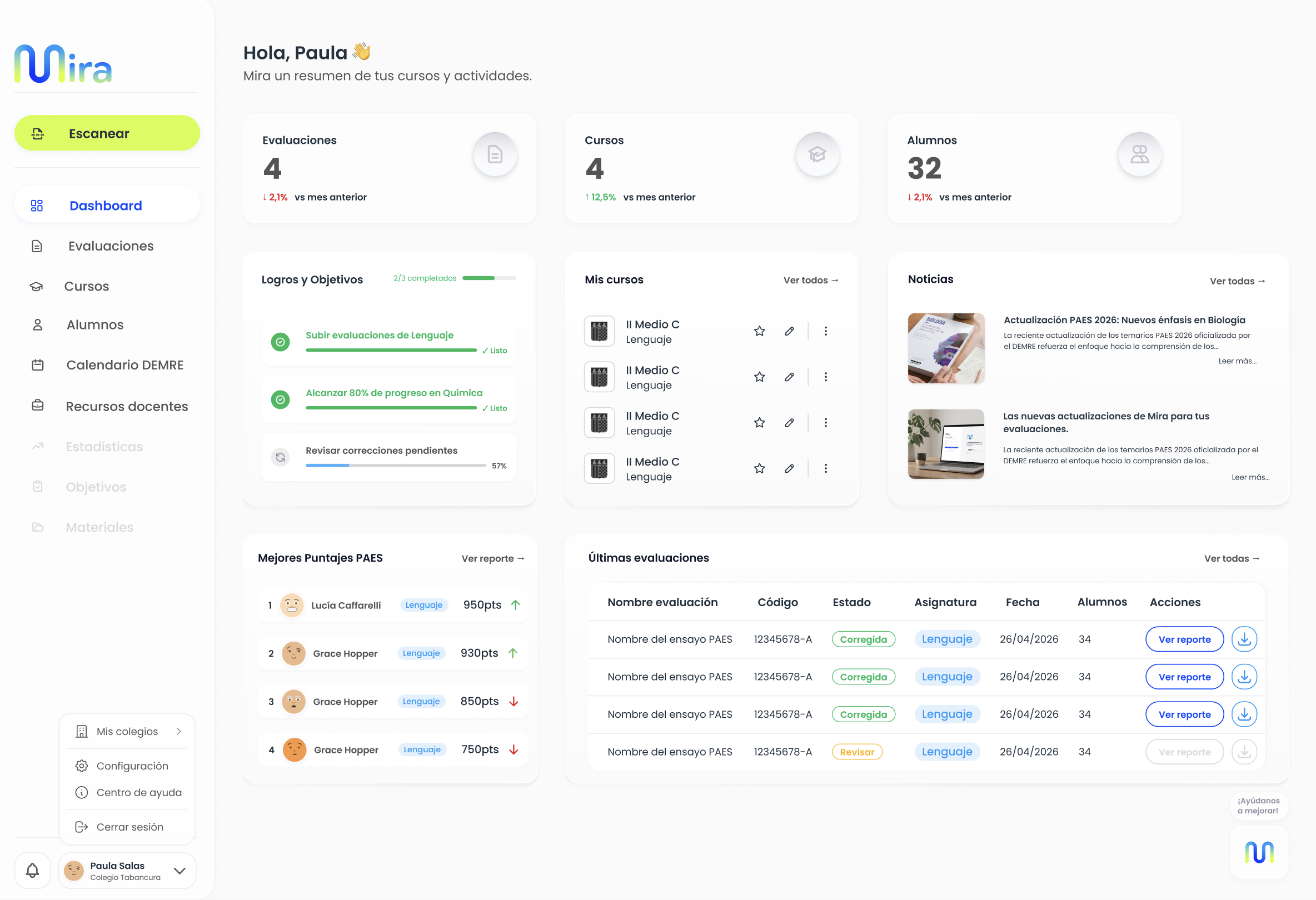Click the document icon on Evaluaciones card

495,154
